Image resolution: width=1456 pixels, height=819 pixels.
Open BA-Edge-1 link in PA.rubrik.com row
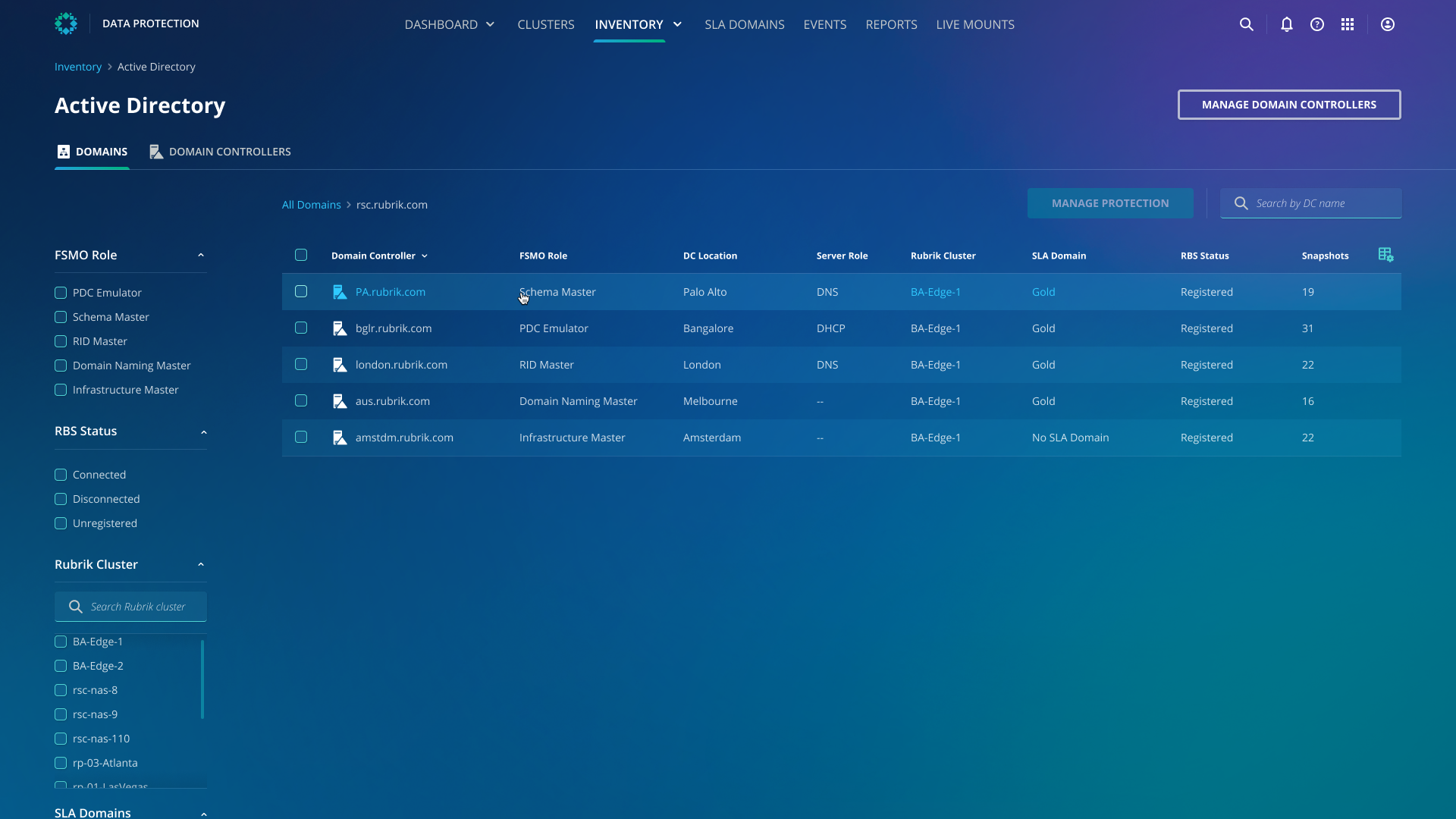coord(936,292)
